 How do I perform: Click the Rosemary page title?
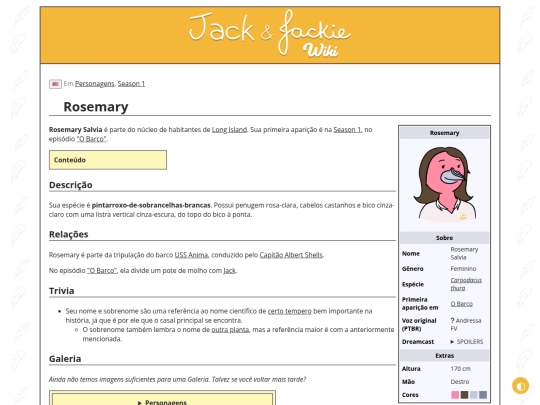96,107
